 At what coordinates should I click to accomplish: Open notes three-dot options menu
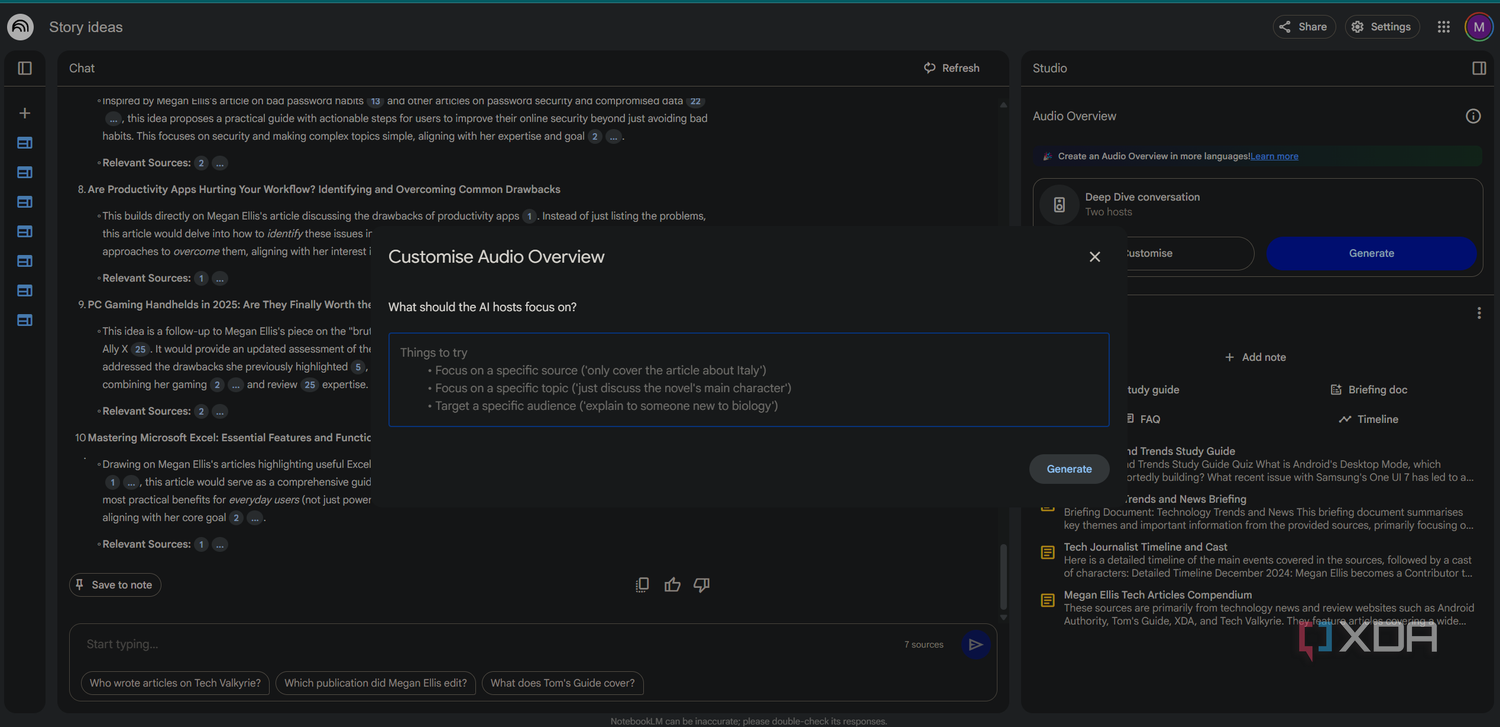tap(1479, 313)
